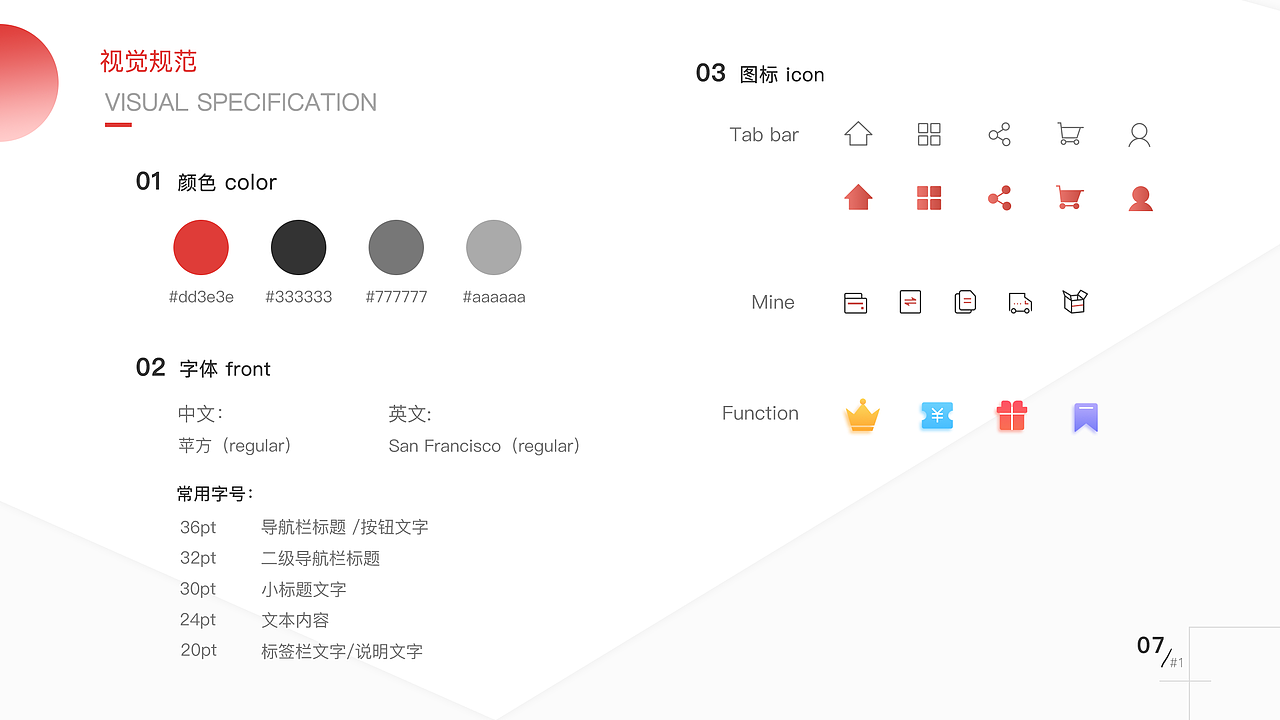
Task: Click the 小标题文字 description
Action: 304,589
